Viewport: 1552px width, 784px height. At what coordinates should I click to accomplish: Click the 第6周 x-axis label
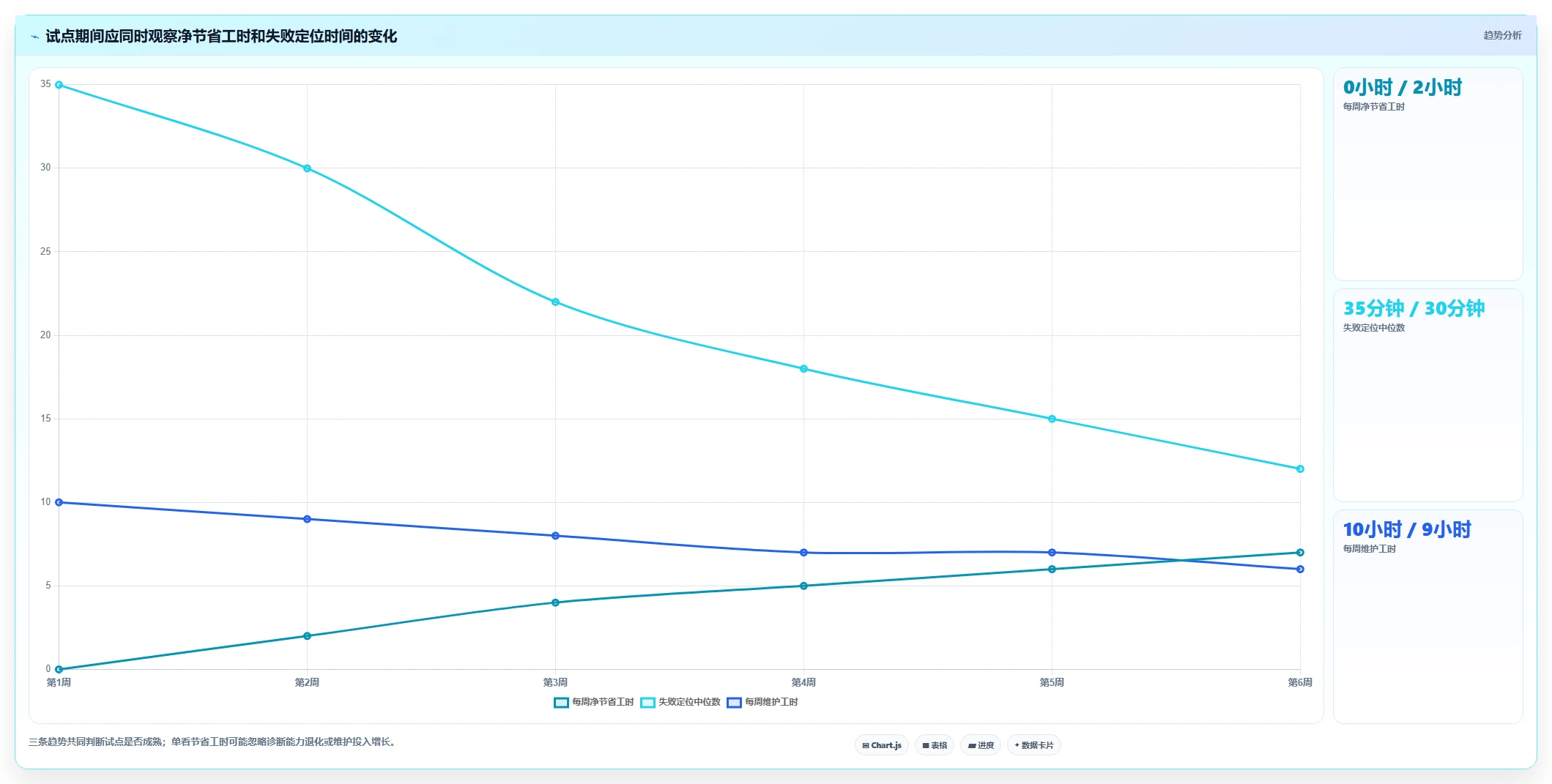pyautogui.click(x=1300, y=682)
